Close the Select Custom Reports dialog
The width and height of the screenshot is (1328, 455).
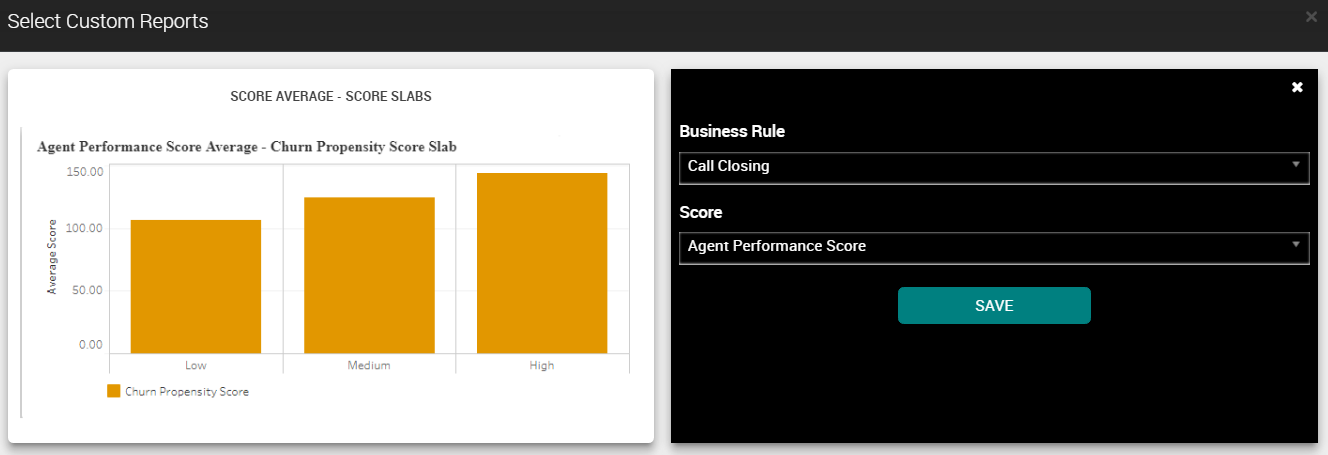click(x=1311, y=16)
